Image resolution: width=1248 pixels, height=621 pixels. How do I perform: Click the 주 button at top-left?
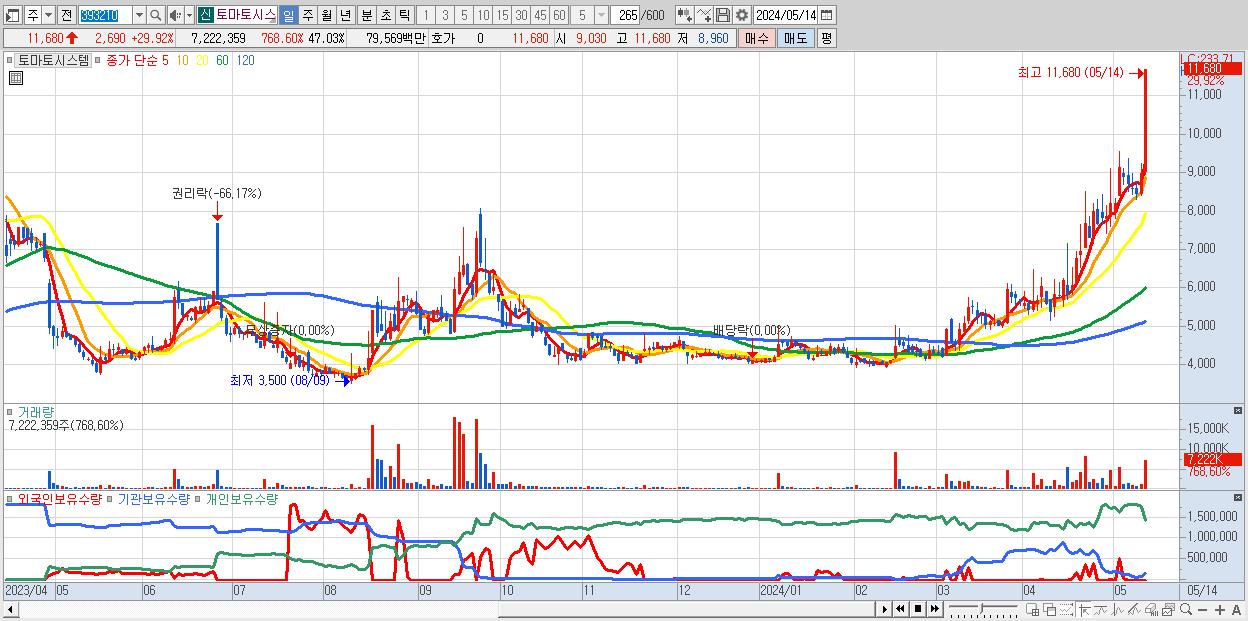click(33, 15)
